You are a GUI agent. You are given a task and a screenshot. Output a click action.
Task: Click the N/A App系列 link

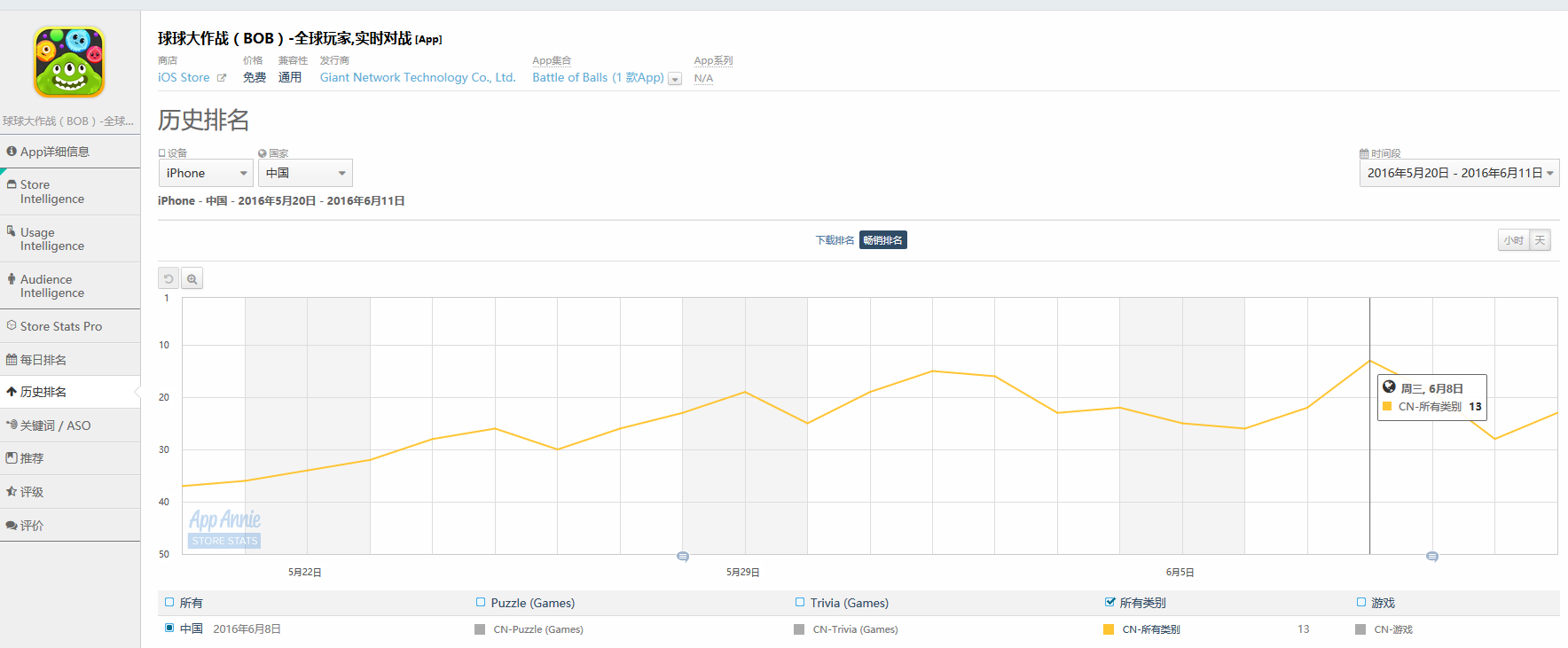tap(703, 78)
